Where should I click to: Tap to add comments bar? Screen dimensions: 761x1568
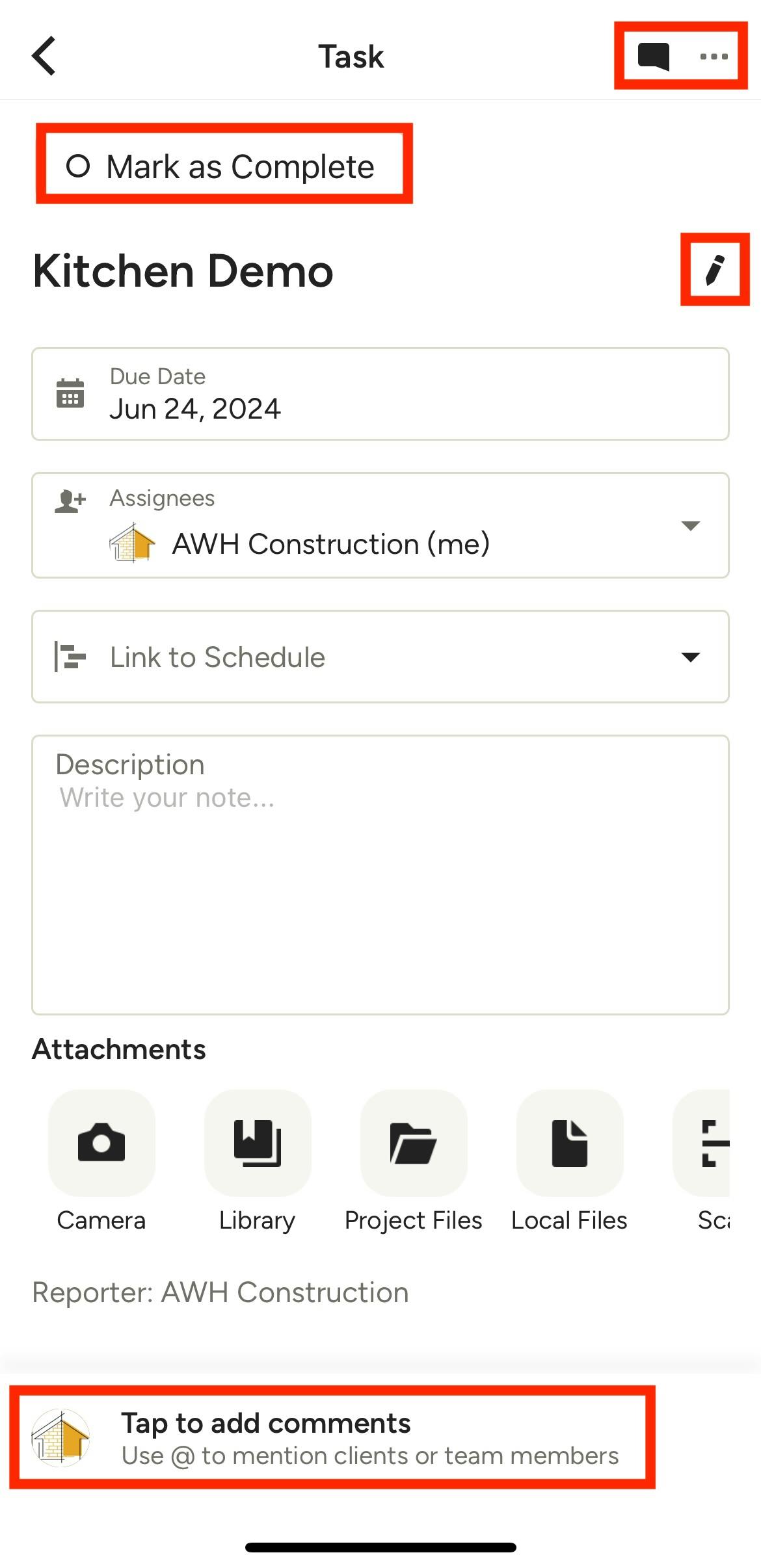click(369, 1438)
